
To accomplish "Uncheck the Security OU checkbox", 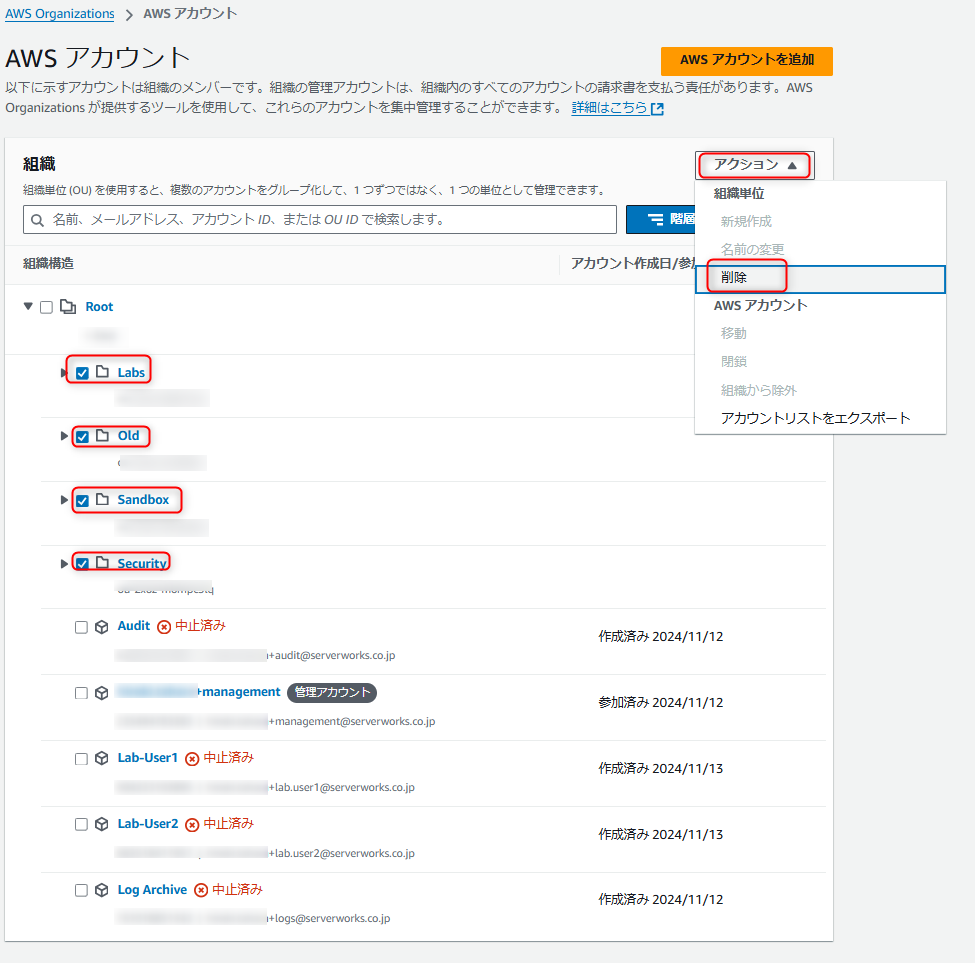I will point(82,564).
